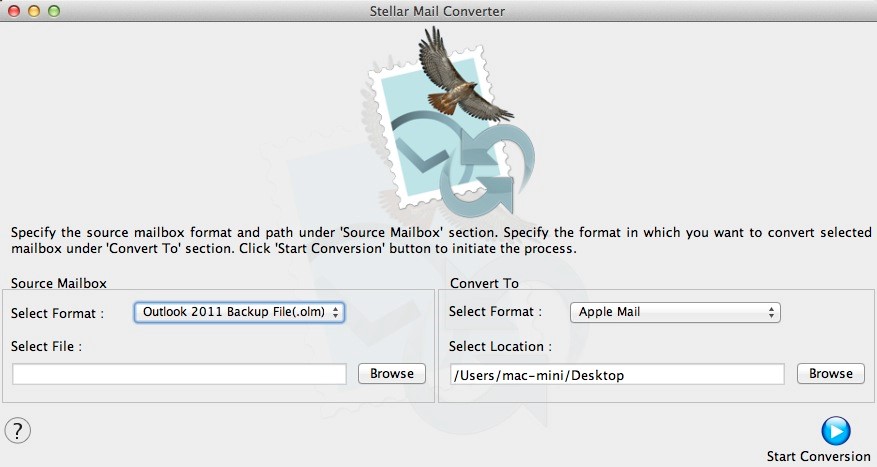Browse for the source mailbox file
The image size is (877, 467).
pyautogui.click(x=391, y=374)
